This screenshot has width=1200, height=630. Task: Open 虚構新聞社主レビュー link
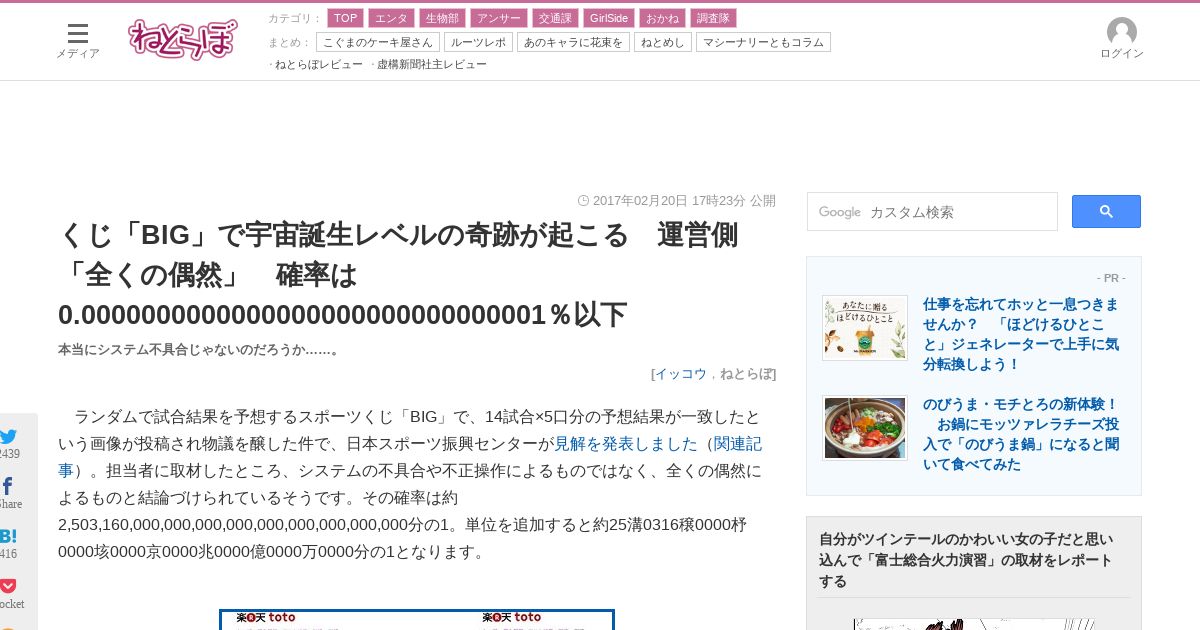click(x=432, y=64)
